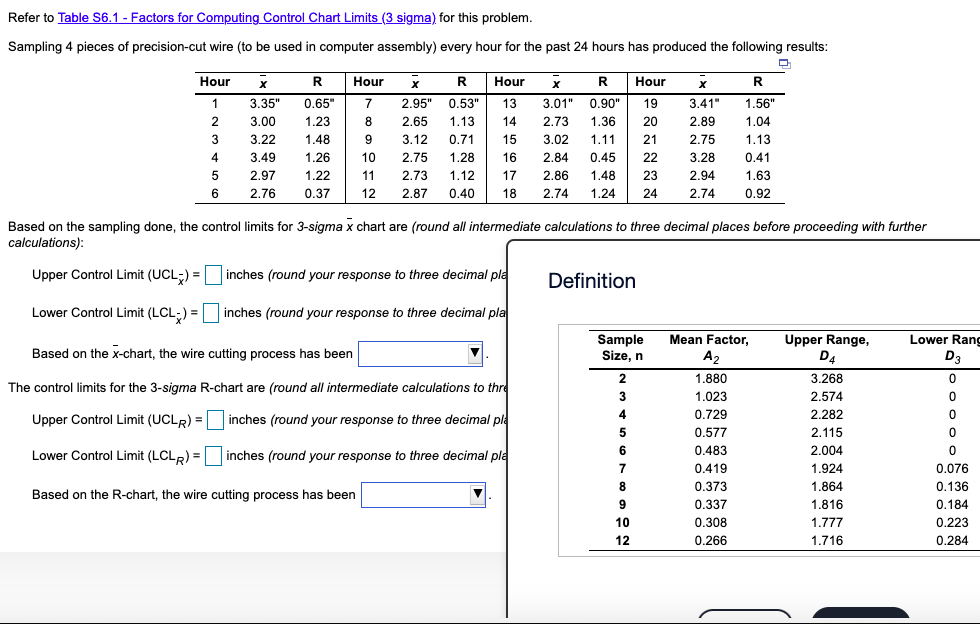Open the x-bar chart conclusion dropdown
The image size is (980, 624).
(420, 352)
